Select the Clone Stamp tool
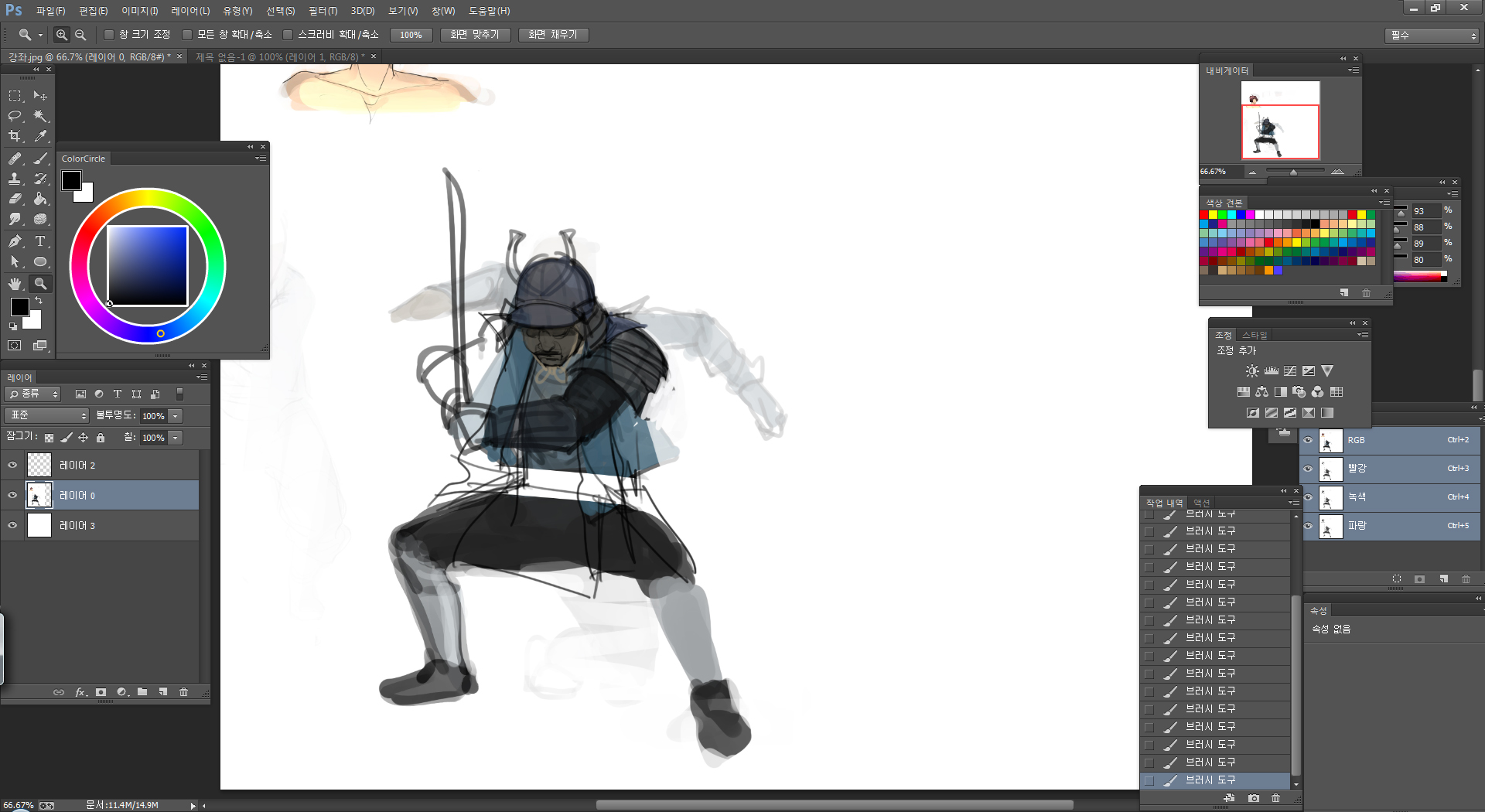 point(15,179)
